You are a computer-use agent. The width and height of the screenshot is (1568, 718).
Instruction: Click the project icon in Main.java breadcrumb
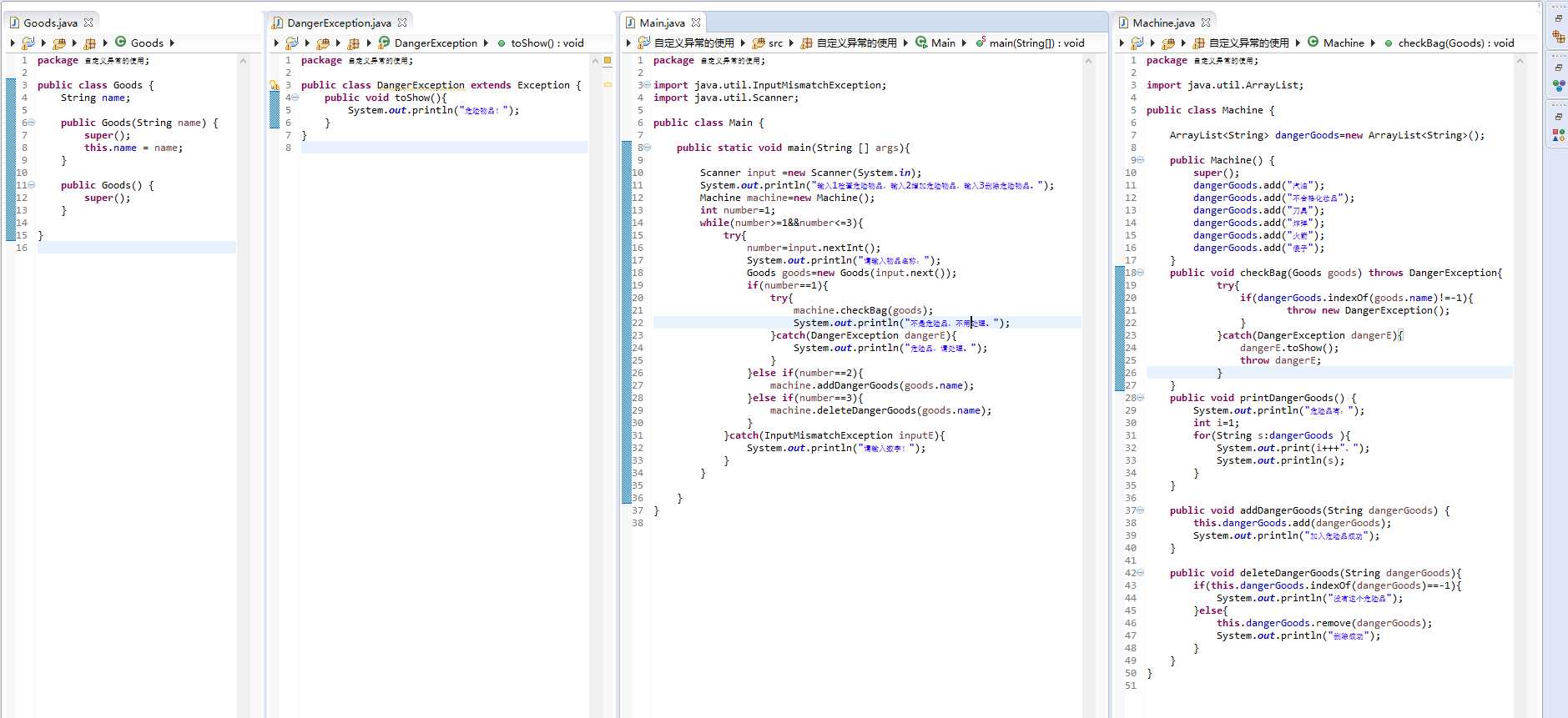[643, 43]
